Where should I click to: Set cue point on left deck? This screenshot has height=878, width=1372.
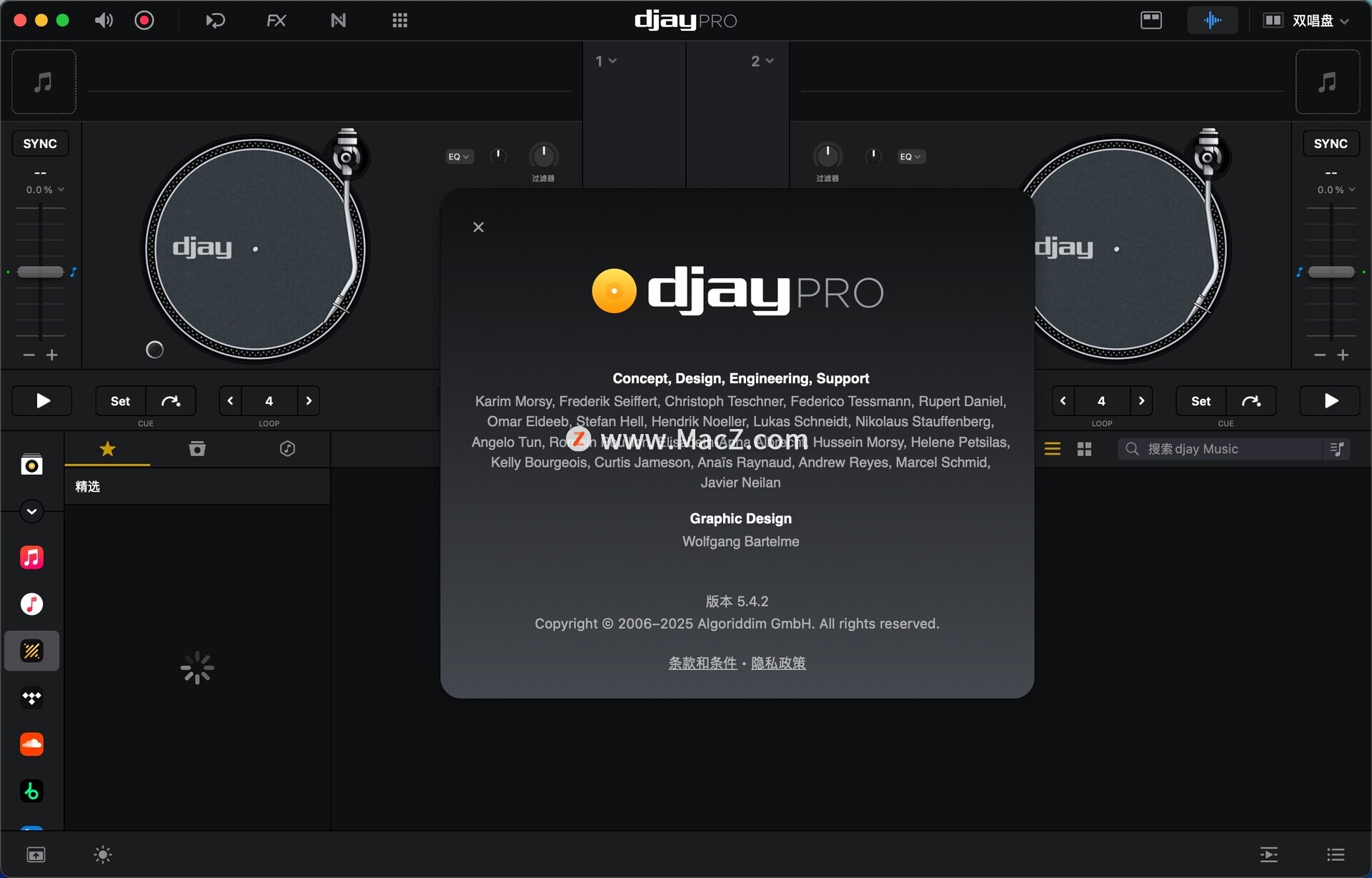[x=120, y=400]
